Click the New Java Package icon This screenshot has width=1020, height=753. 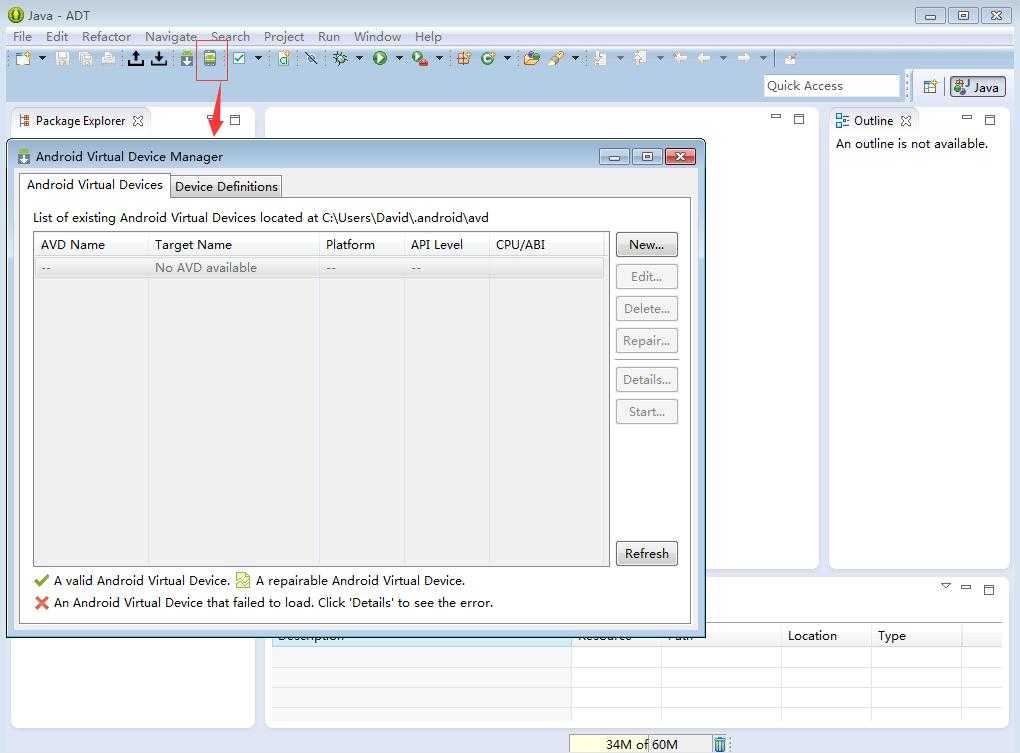point(464,59)
